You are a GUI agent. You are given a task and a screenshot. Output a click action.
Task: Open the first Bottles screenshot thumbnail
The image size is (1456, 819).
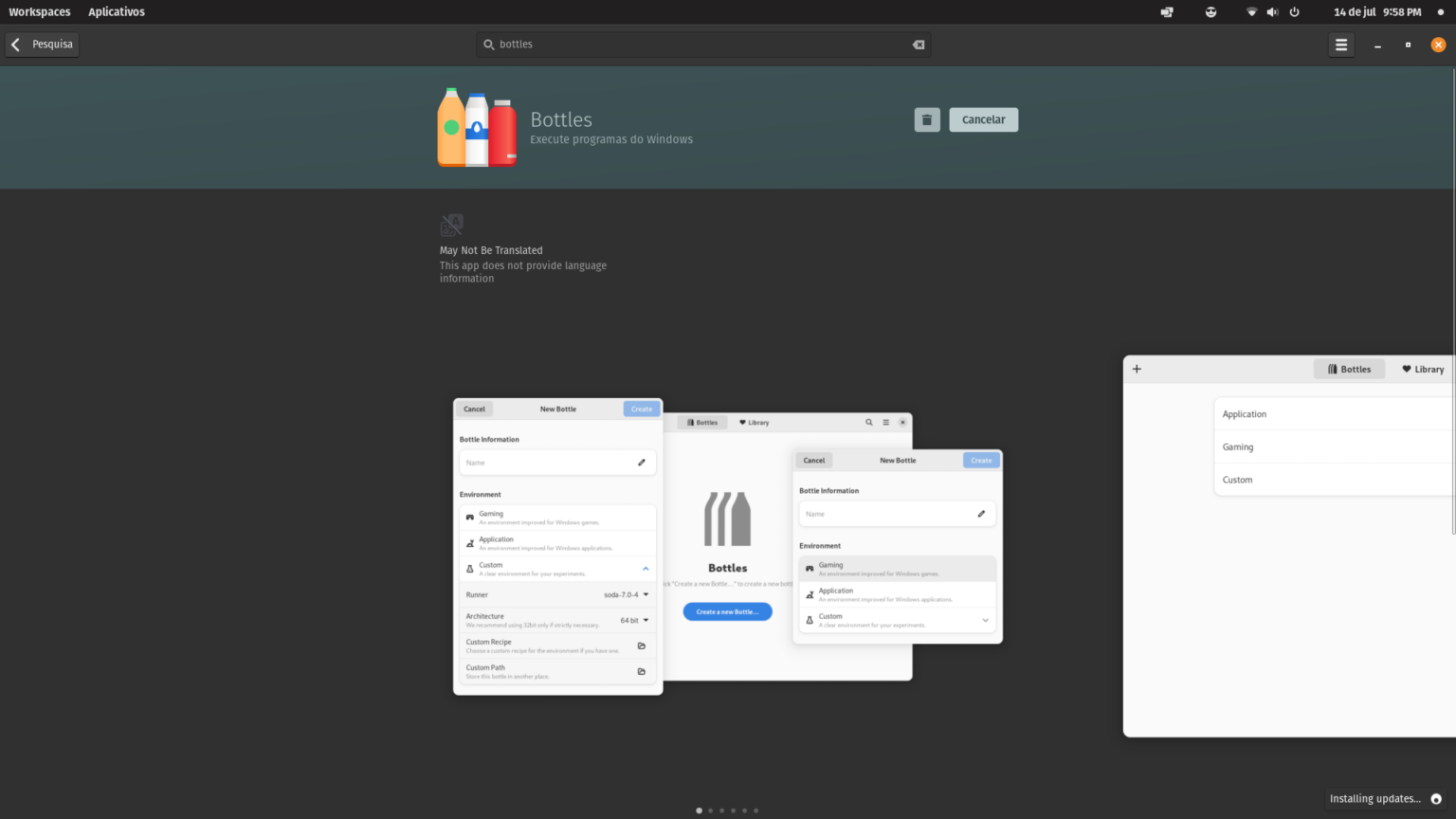tap(727, 546)
